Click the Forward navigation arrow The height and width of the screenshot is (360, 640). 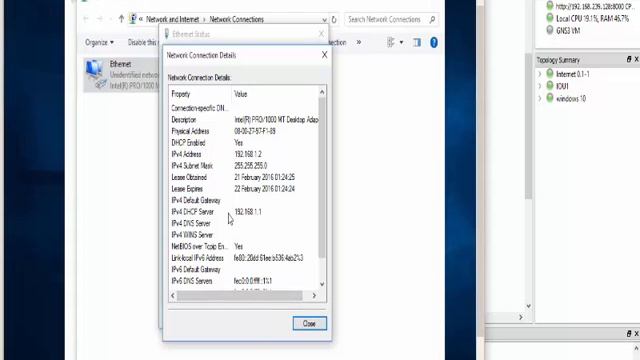coord(100,19)
